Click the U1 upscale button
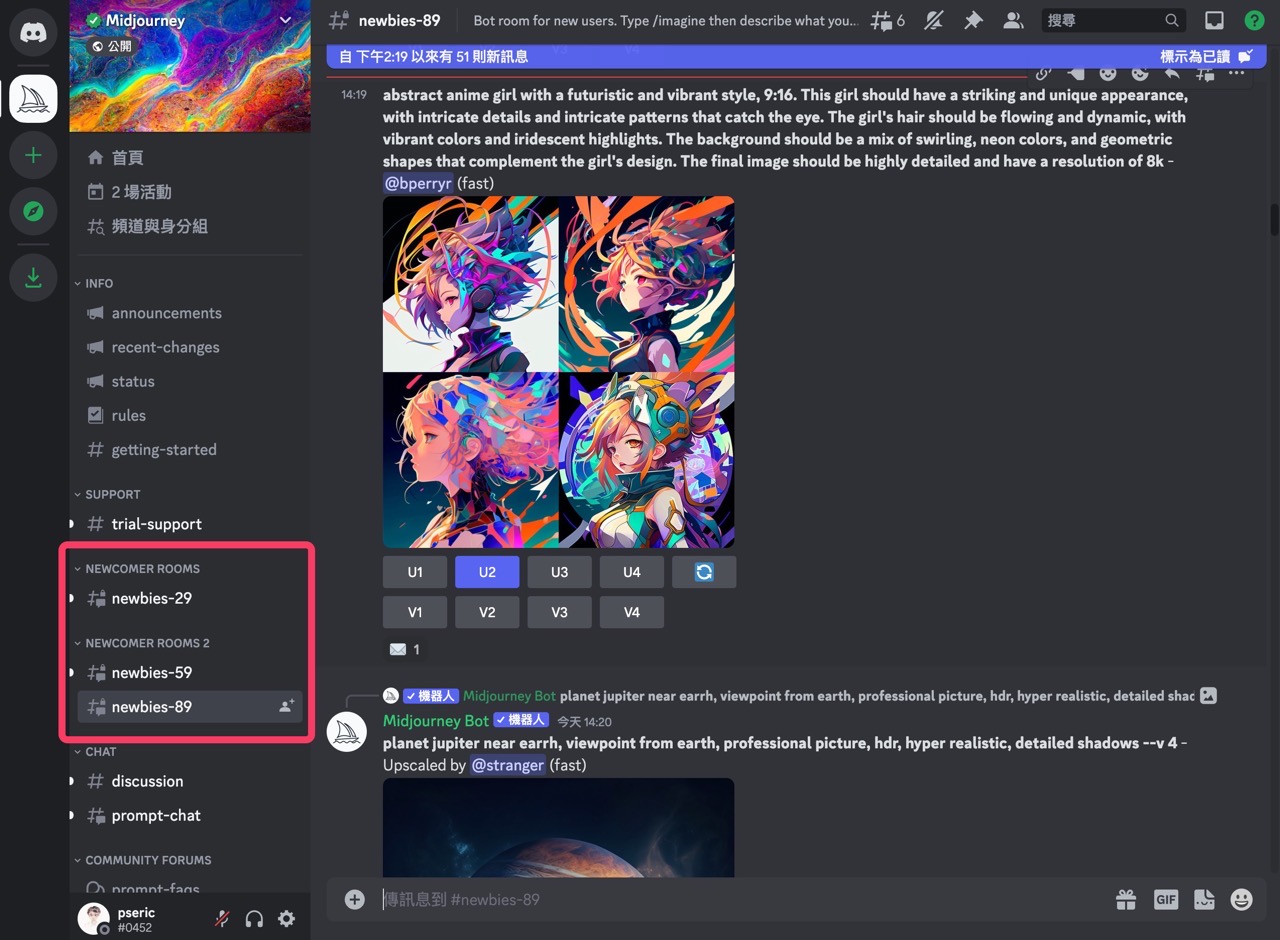Image resolution: width=1280 pixels, height=940 pixels. coord(415,572)
